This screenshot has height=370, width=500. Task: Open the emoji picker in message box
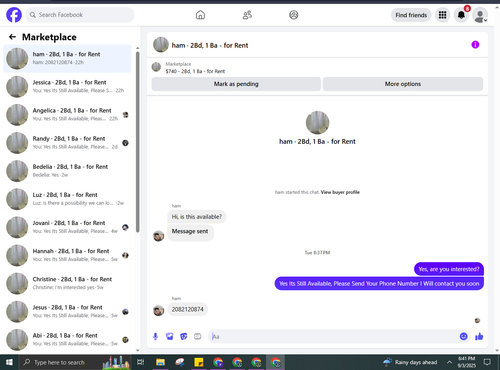click(463, 337)
